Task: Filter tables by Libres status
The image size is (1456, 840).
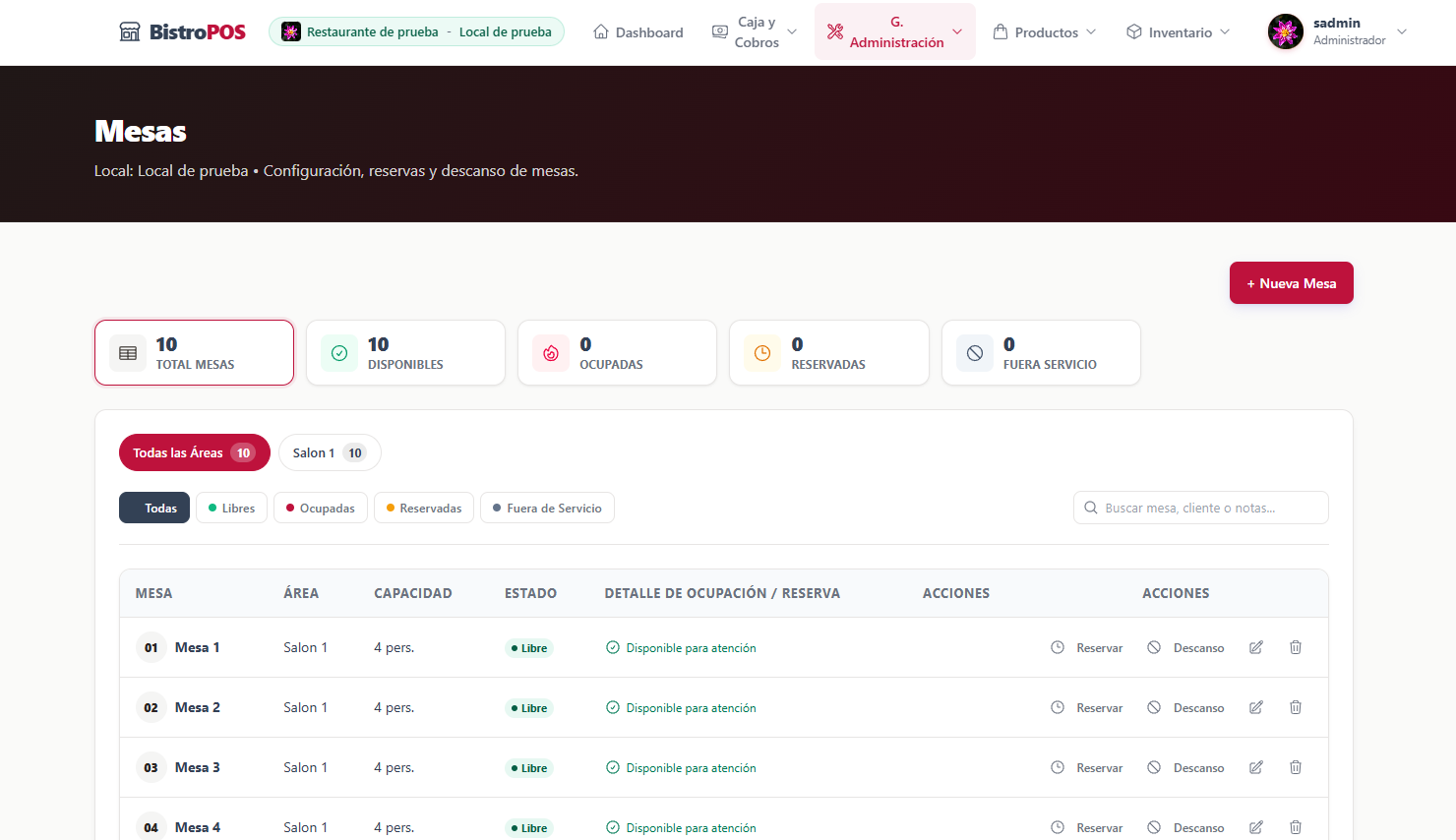Action: tap(231, 508)
